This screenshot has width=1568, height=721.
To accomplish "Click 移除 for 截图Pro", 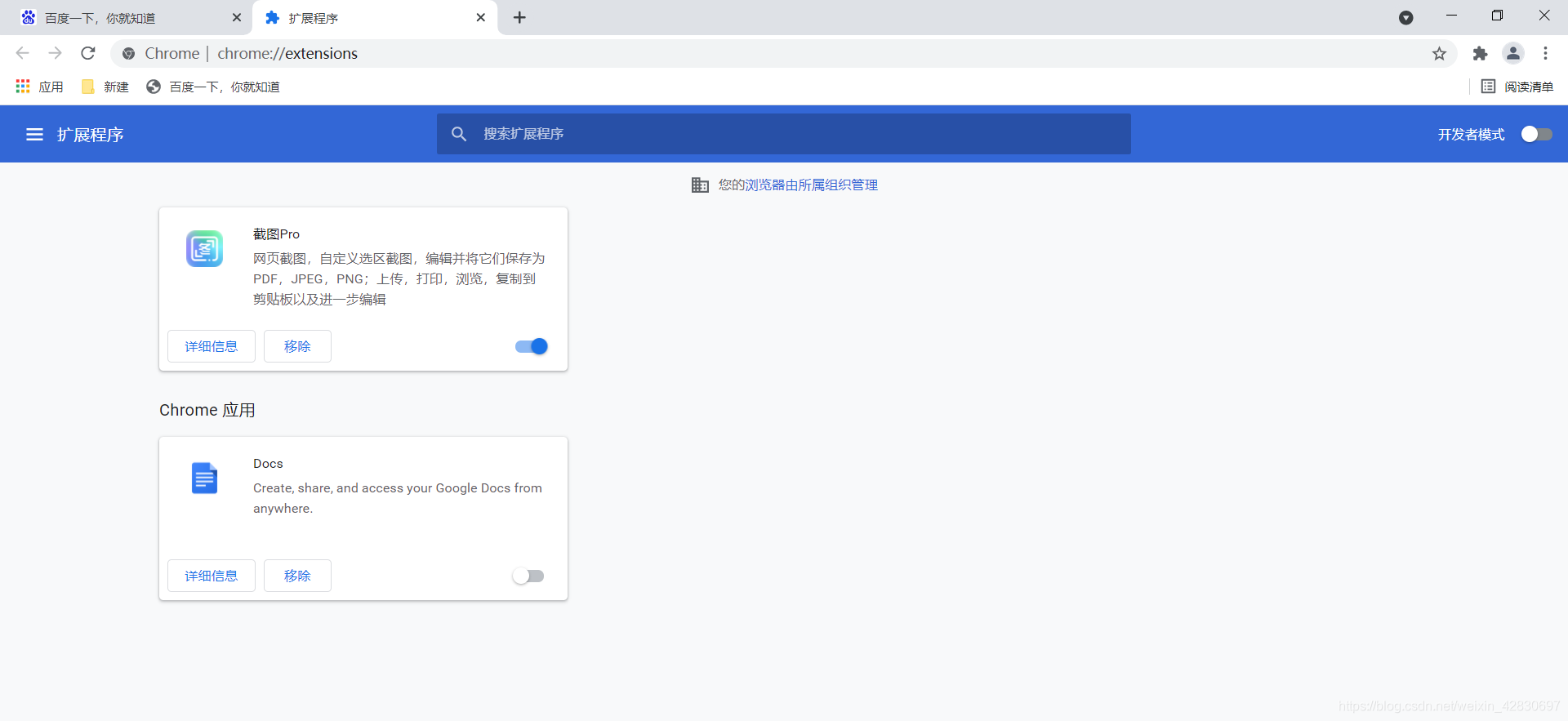I will tap(297, 346).
